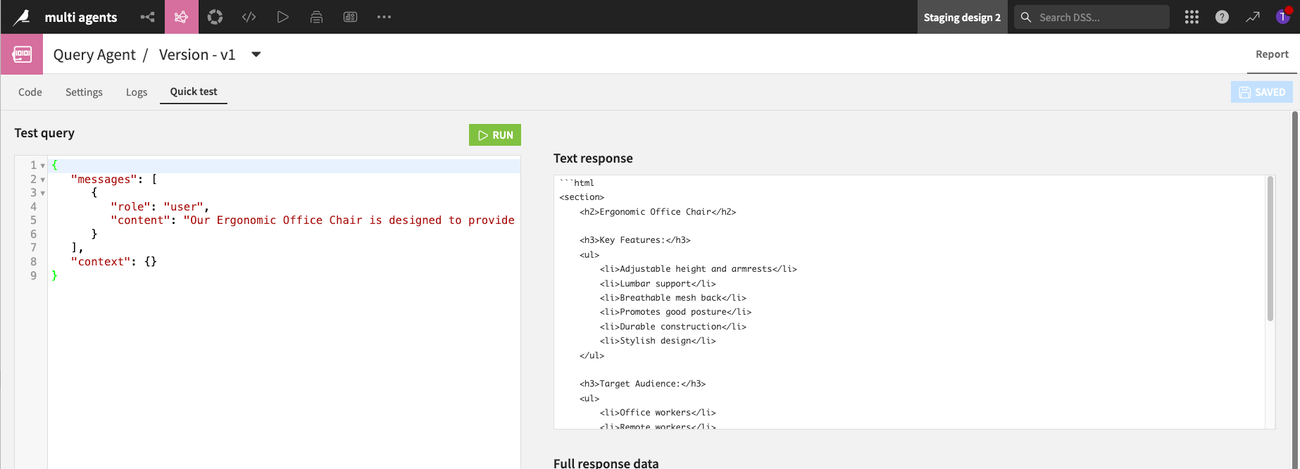Click the Text response scrollbar
The image size is (1300, 469).
[x=1269, y=248]
